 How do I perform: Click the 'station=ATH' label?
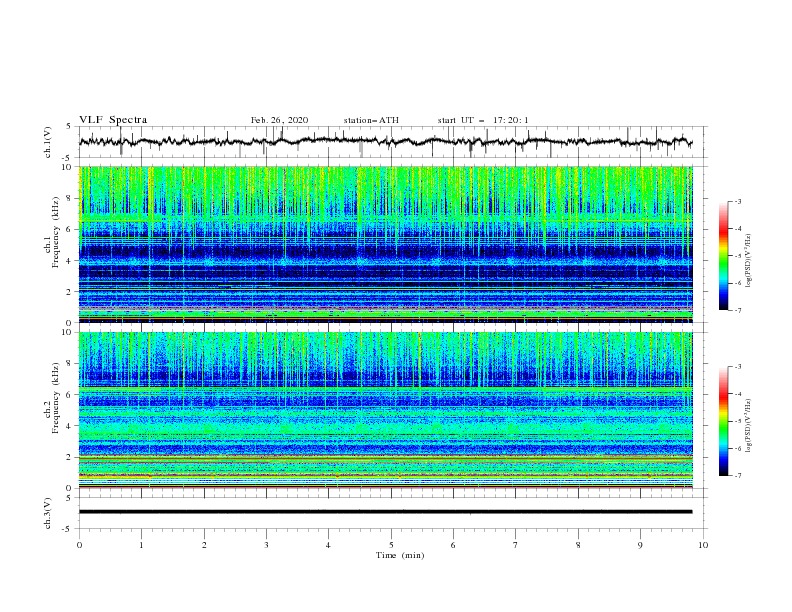tap(371, 120)
